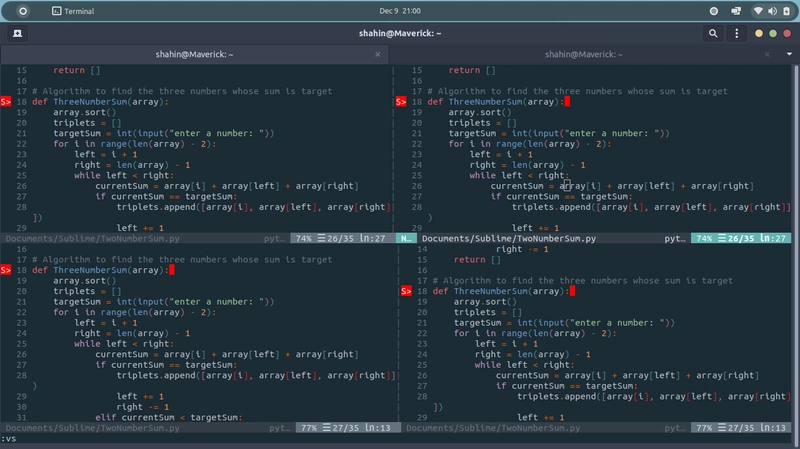Open the terminal search icon
The width and height of the screenshot is (800, 449).
pos(713,33)
